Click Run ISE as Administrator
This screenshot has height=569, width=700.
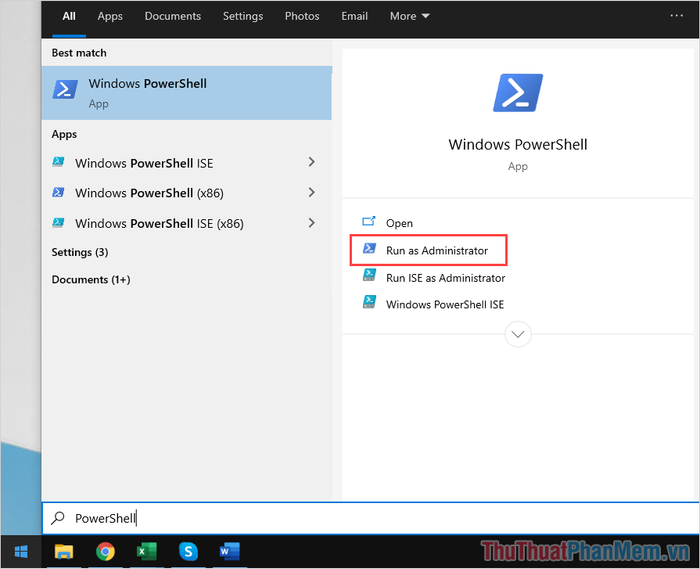(445, 278)
